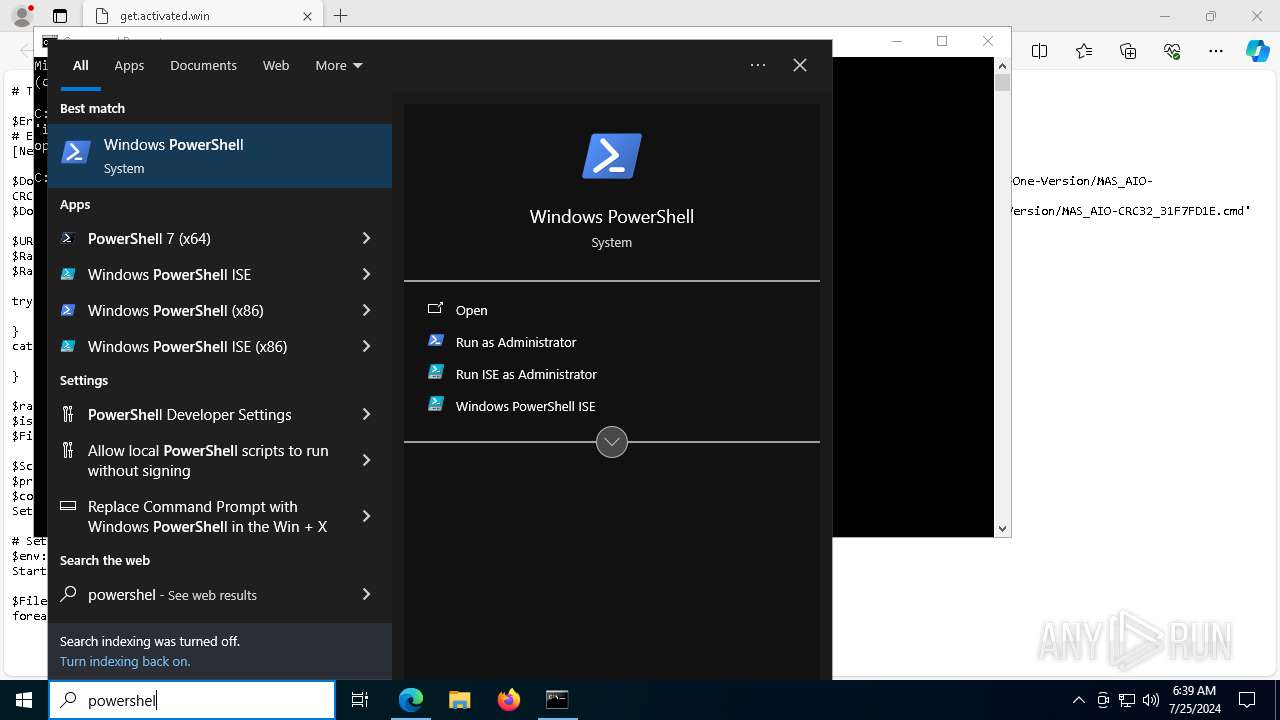Image resolution: width=1280 pixels, height=720 pixels.
Task: Select the Web search tab
Action: [276, 65]
